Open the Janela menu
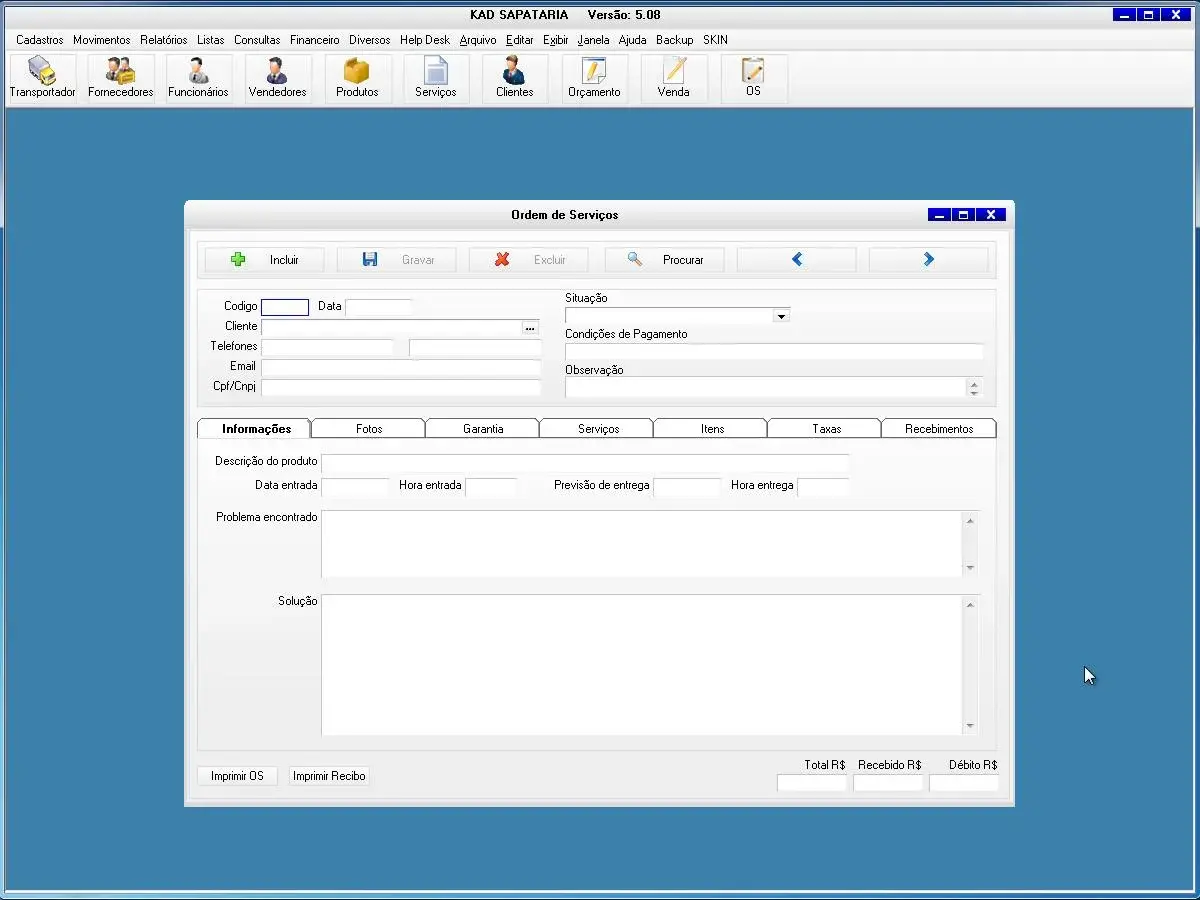Image resolution: width=1200 pixels, height=900 pixels. 594,40
